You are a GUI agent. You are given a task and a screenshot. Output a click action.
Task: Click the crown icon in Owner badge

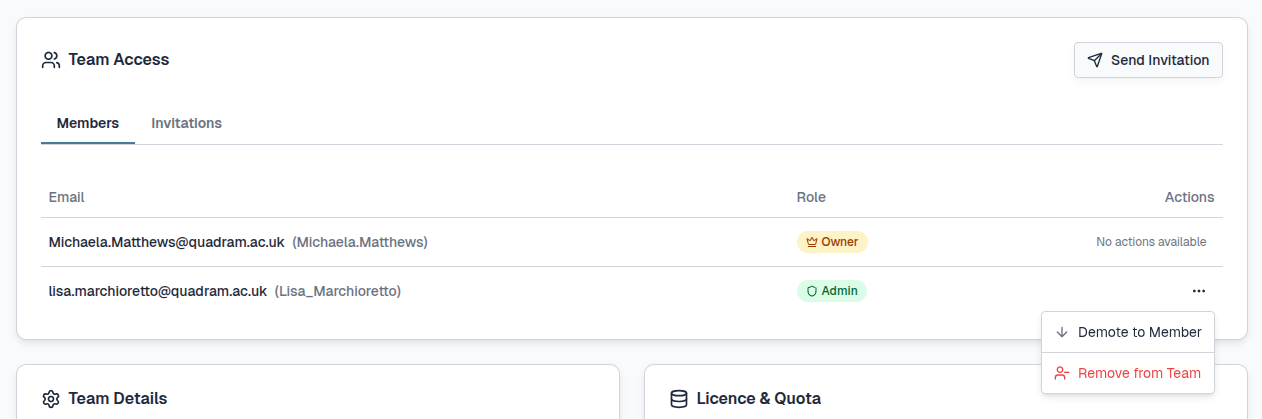(x=812, y=242)
